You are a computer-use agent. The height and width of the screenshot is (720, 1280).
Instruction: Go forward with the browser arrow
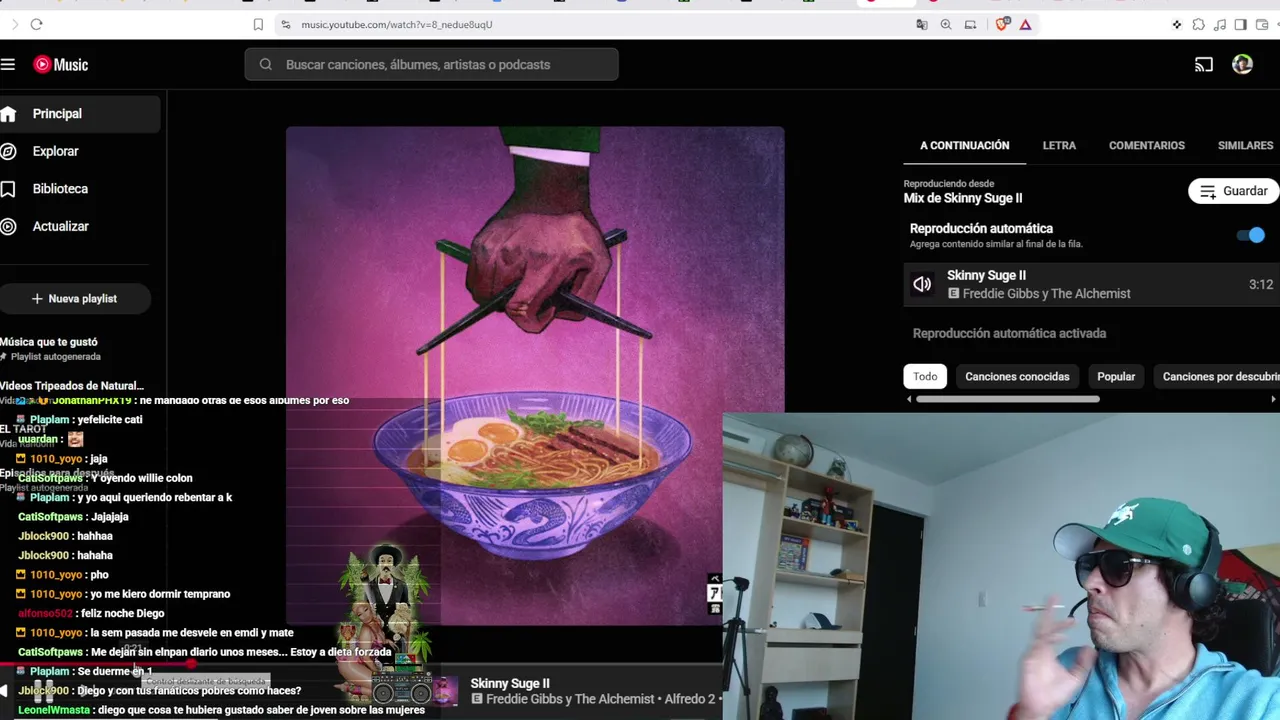(x=14, y=24)
